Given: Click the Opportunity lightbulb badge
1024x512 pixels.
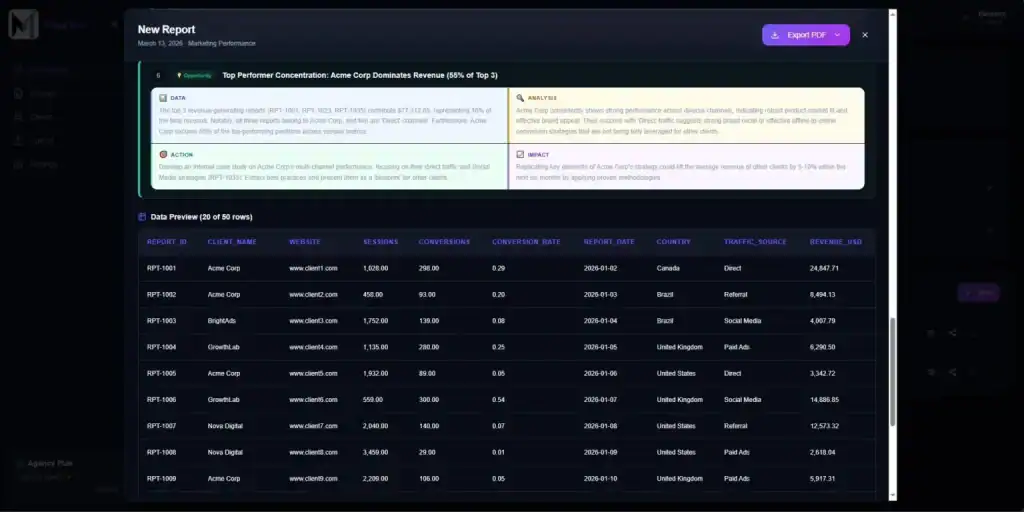Looking at the screenshot, I should (x=195, y=76).
